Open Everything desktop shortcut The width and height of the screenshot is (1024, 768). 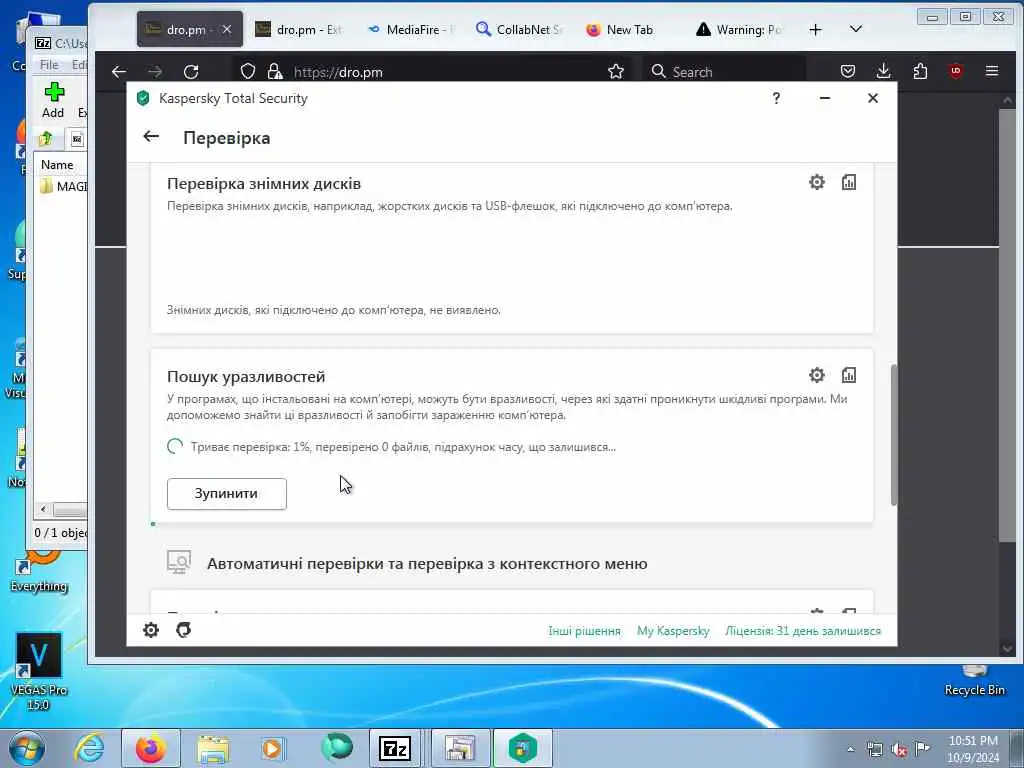point(39,571)
